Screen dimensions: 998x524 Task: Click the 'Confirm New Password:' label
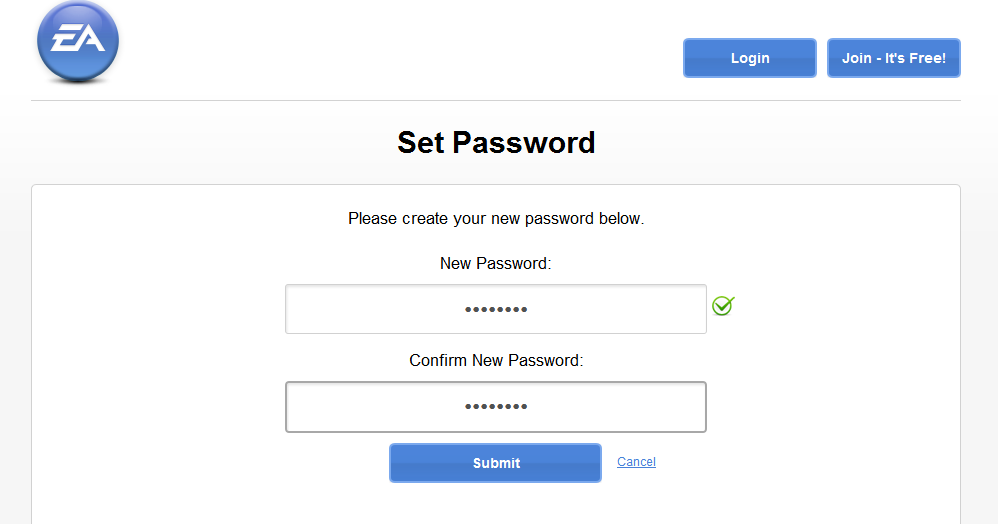(x=496, y=360)
